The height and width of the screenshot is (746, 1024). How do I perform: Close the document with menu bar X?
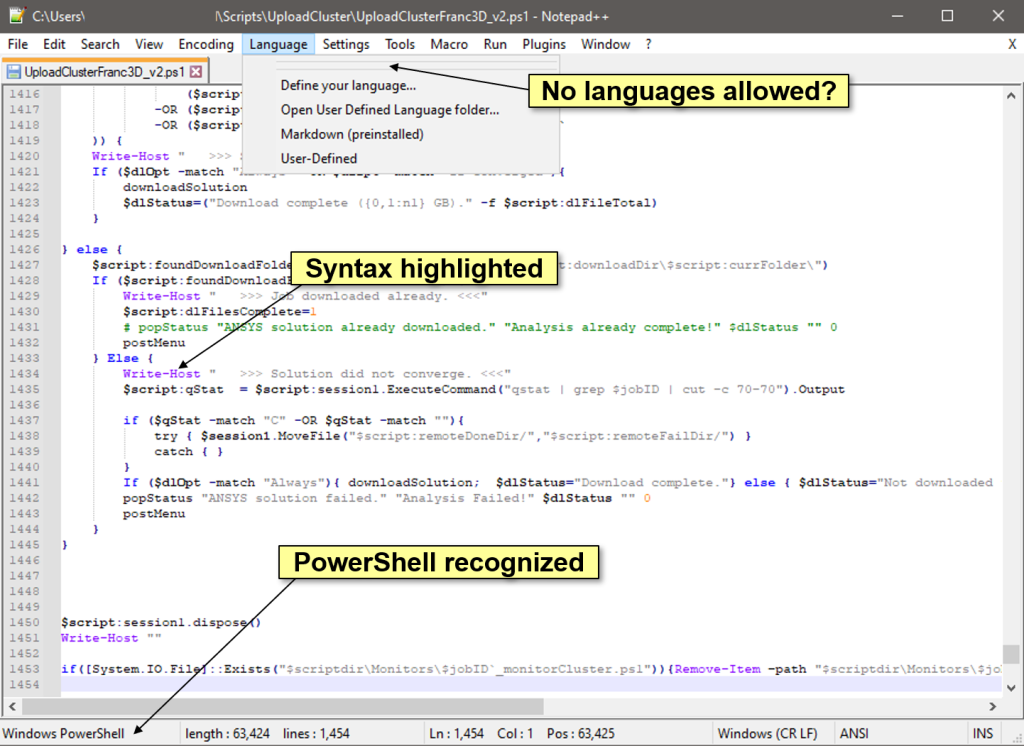tap(1012, 44)
